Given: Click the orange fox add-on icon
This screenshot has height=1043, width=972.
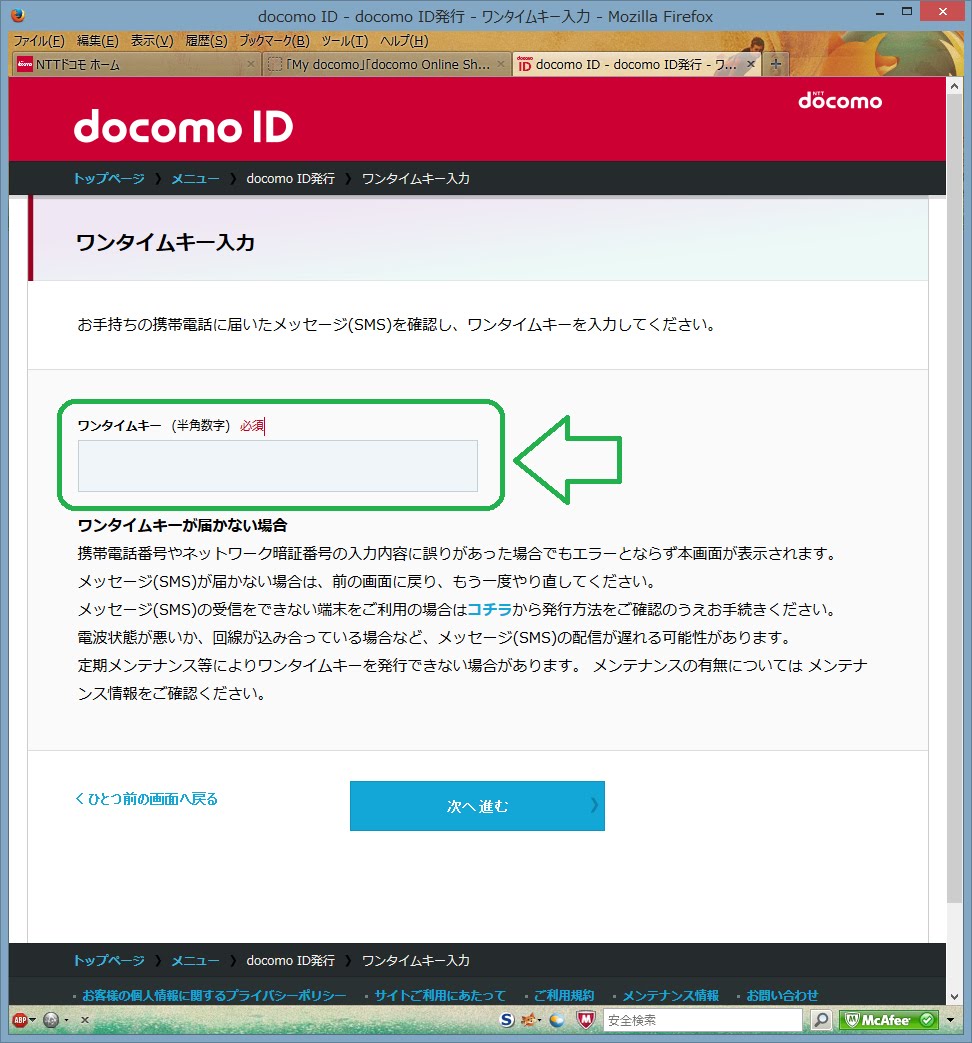Looking at the screenshot, I should (x=529, y=1020).
